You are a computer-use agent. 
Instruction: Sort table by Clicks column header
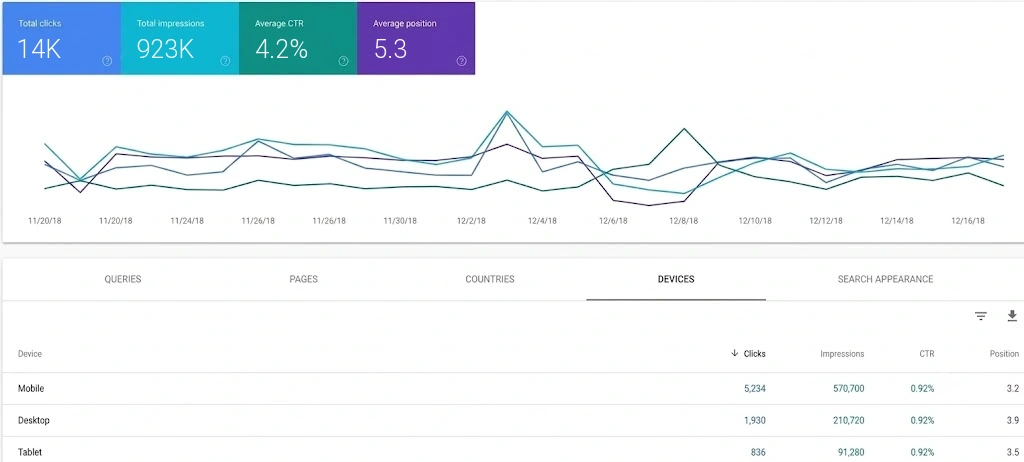[748, 354]
